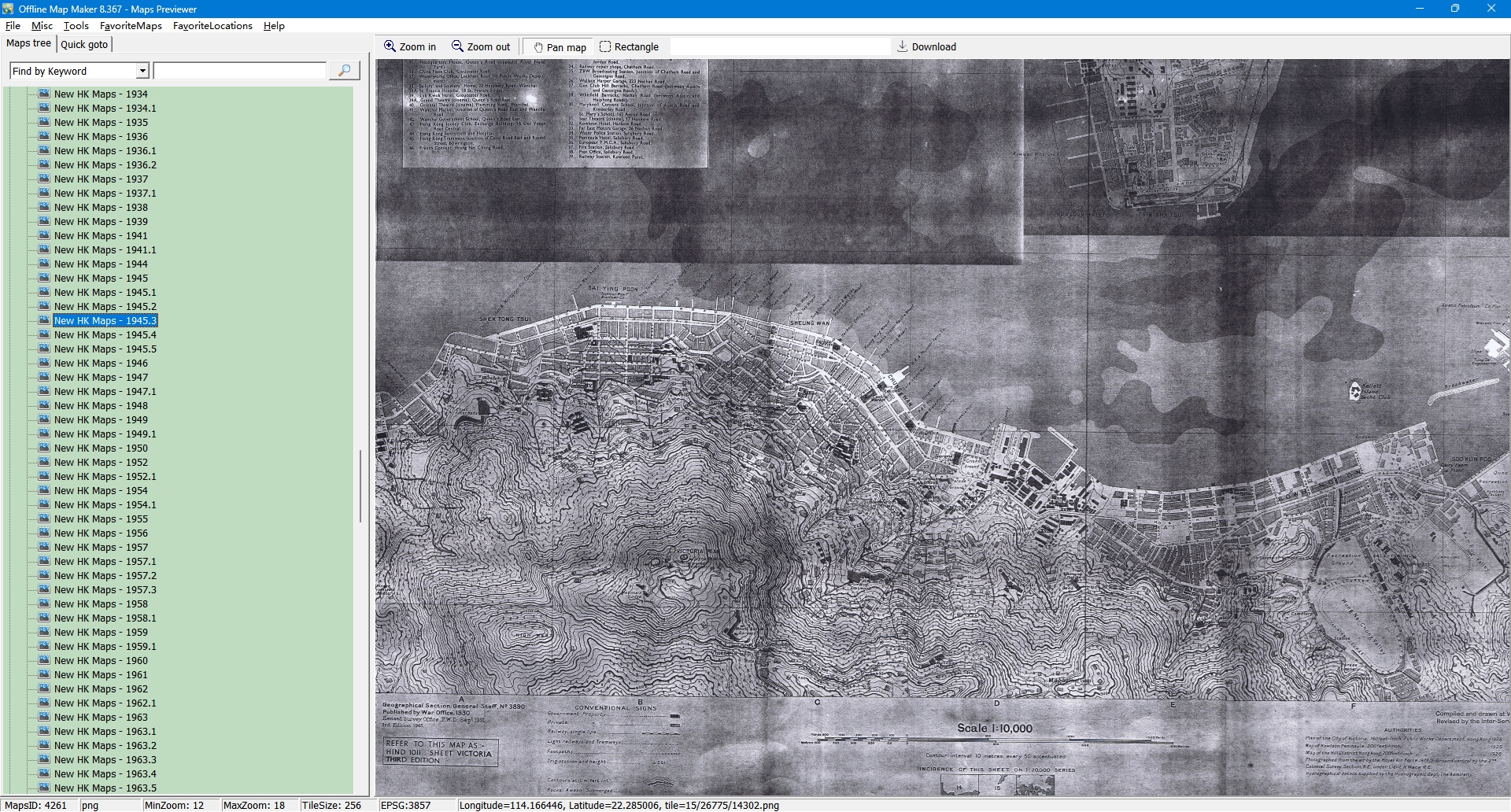Switch to the Quick goto tab

(x=84, y=44)
